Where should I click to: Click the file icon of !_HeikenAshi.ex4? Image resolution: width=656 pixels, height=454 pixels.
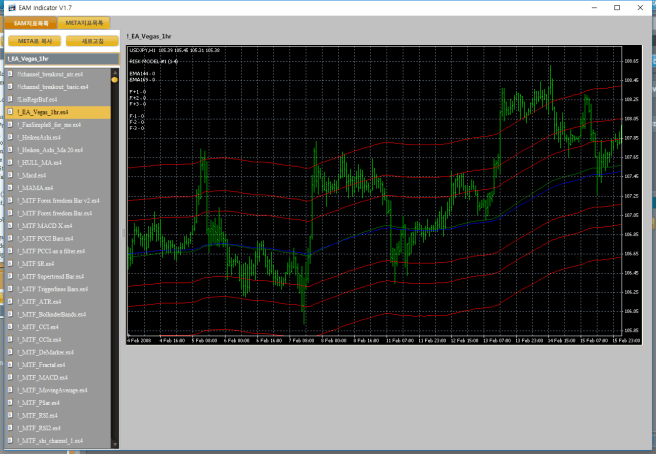coord(9,137)
